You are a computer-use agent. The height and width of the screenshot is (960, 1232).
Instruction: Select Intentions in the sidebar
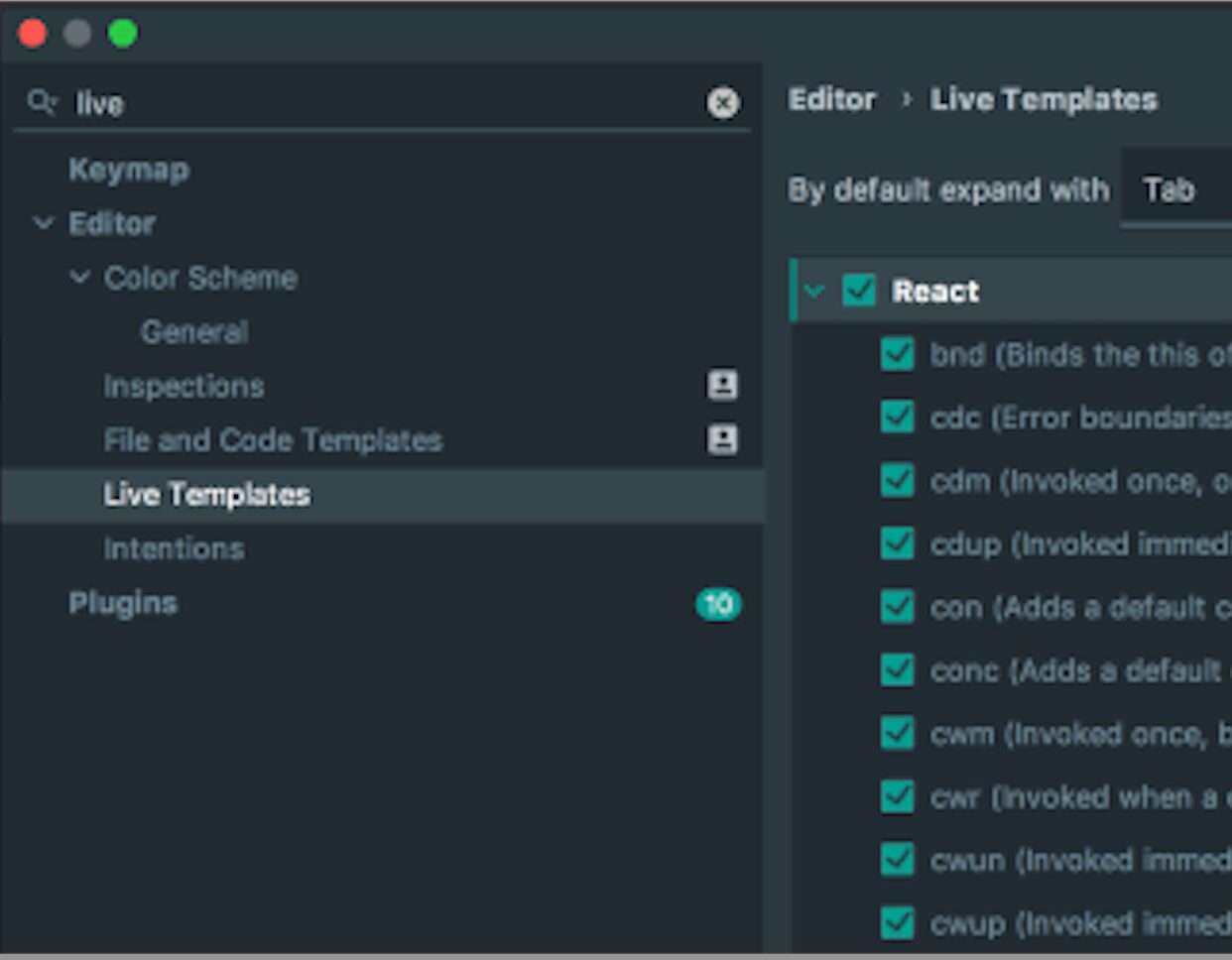[174, 548]
